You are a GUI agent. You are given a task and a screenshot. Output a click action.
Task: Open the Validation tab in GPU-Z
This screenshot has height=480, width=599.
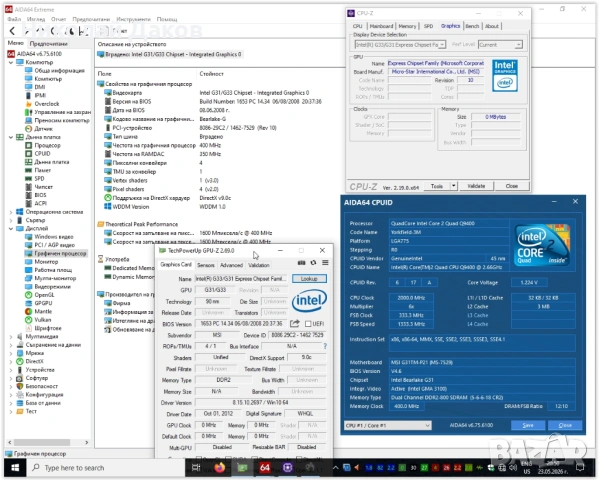pos(259,265)
